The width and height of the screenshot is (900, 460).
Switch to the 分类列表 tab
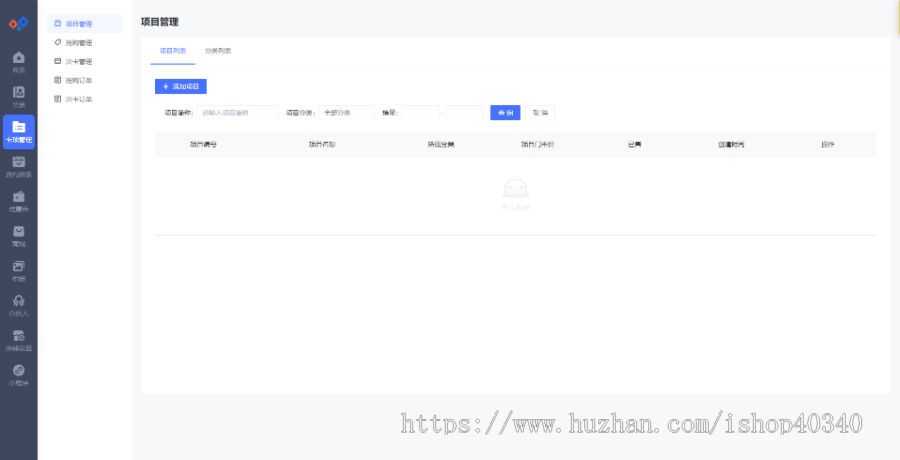(x=218, y=51)
